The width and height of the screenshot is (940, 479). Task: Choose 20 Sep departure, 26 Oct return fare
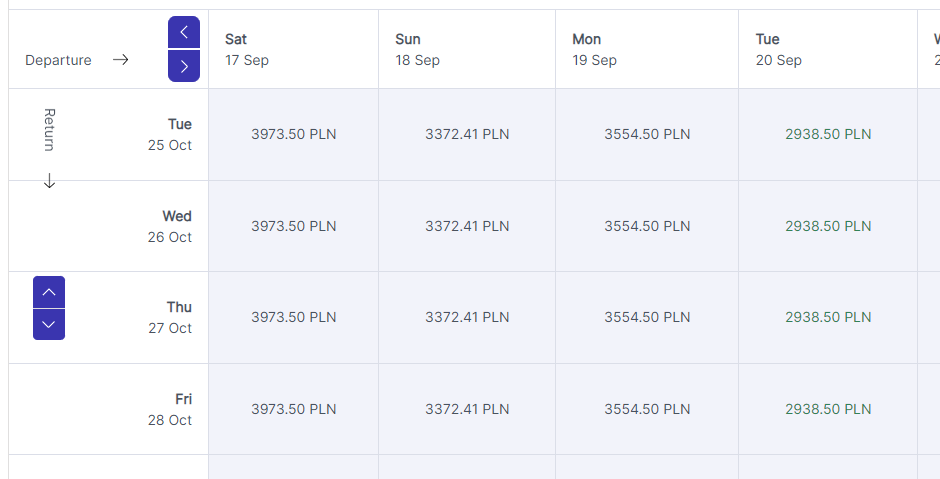(x=828, y=226)
